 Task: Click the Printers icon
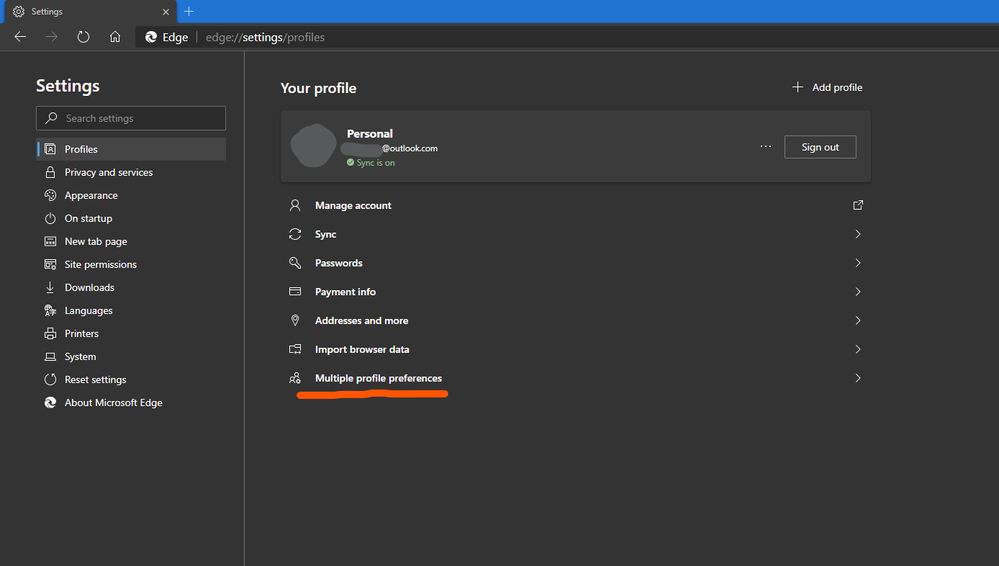pos(50,333)
